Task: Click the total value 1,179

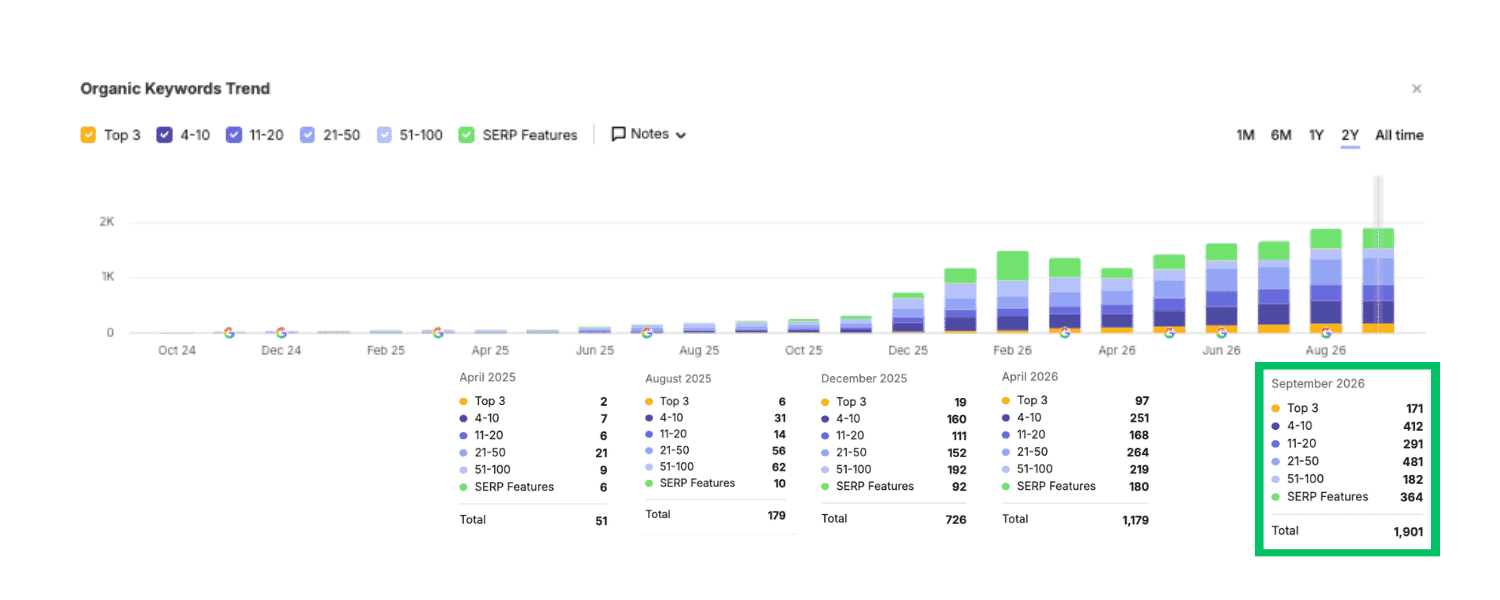Action: [1135, 520]
